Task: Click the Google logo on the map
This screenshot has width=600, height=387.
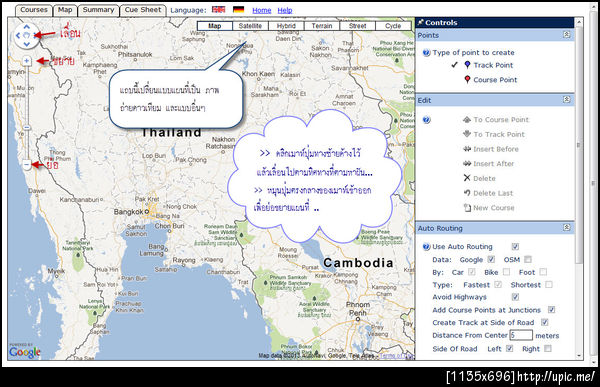Action: (25, 351)
